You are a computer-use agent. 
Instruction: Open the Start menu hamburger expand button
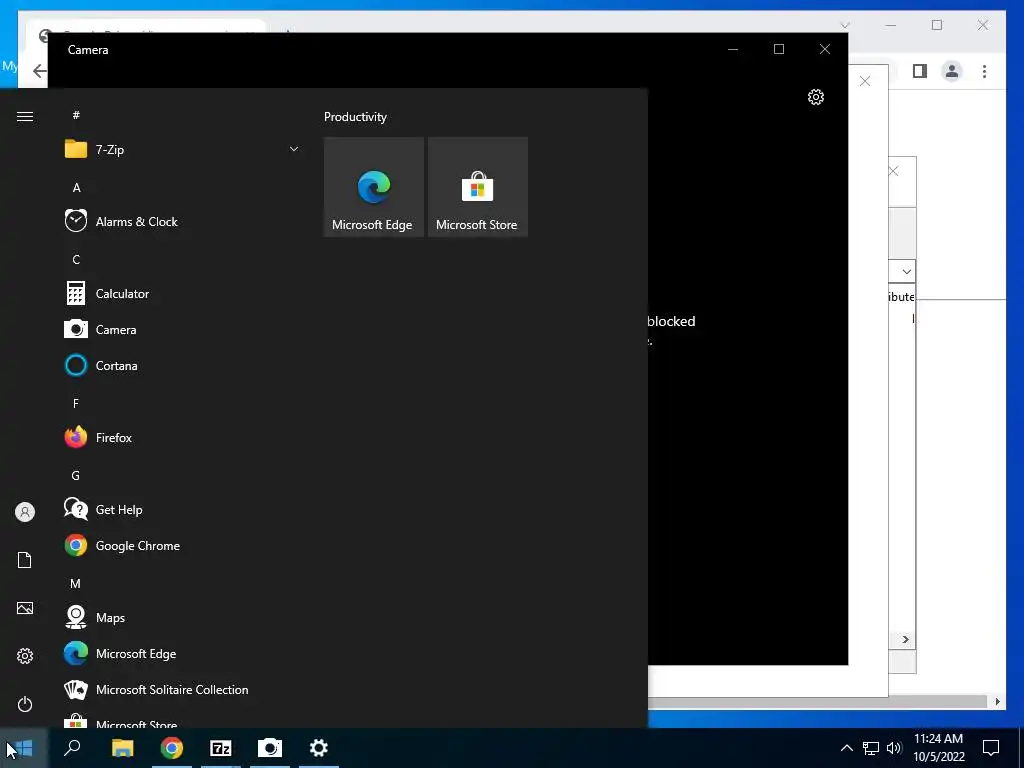tap(25, 116)
